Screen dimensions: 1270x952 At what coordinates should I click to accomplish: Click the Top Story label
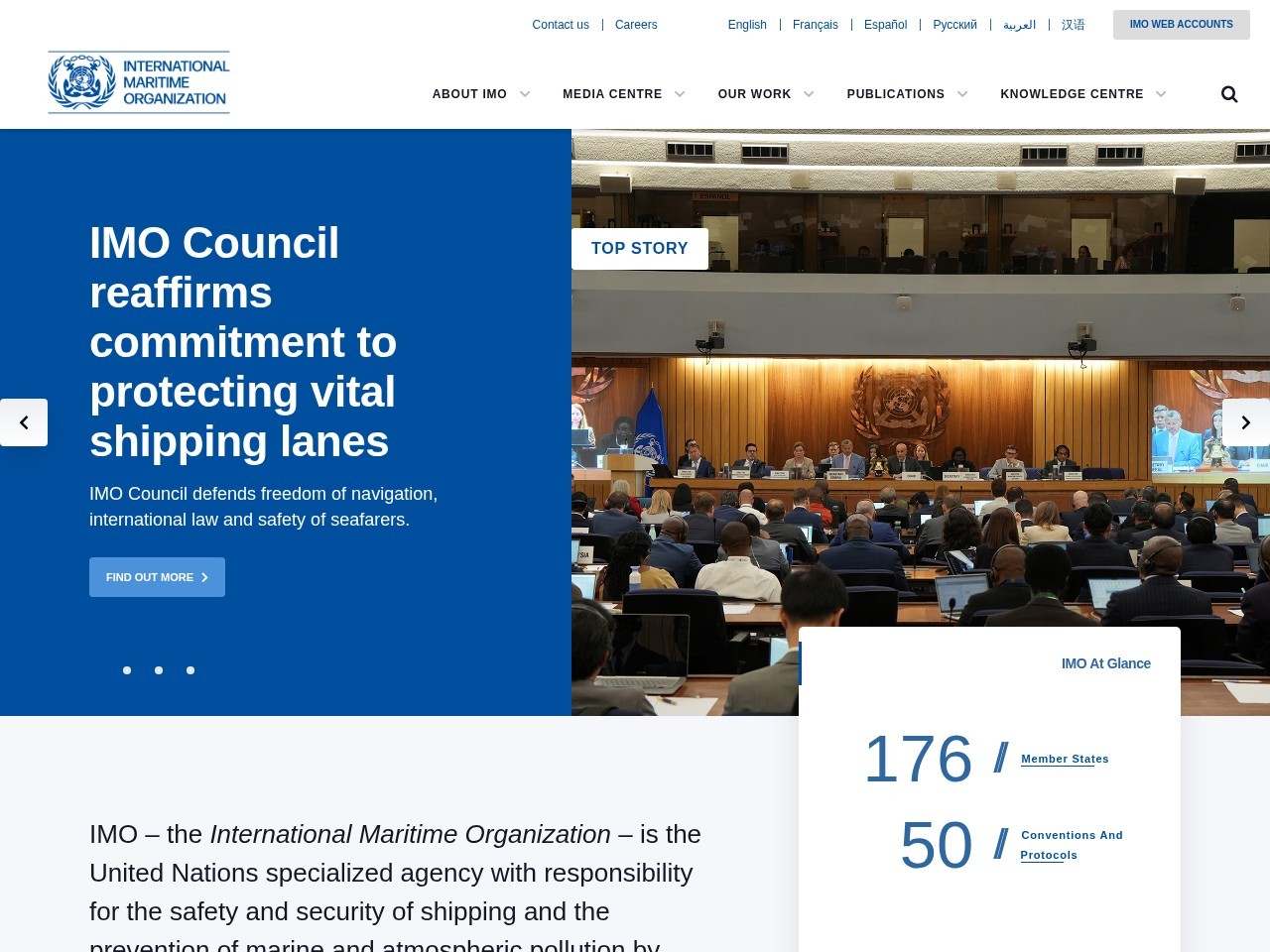coord(640,249)
